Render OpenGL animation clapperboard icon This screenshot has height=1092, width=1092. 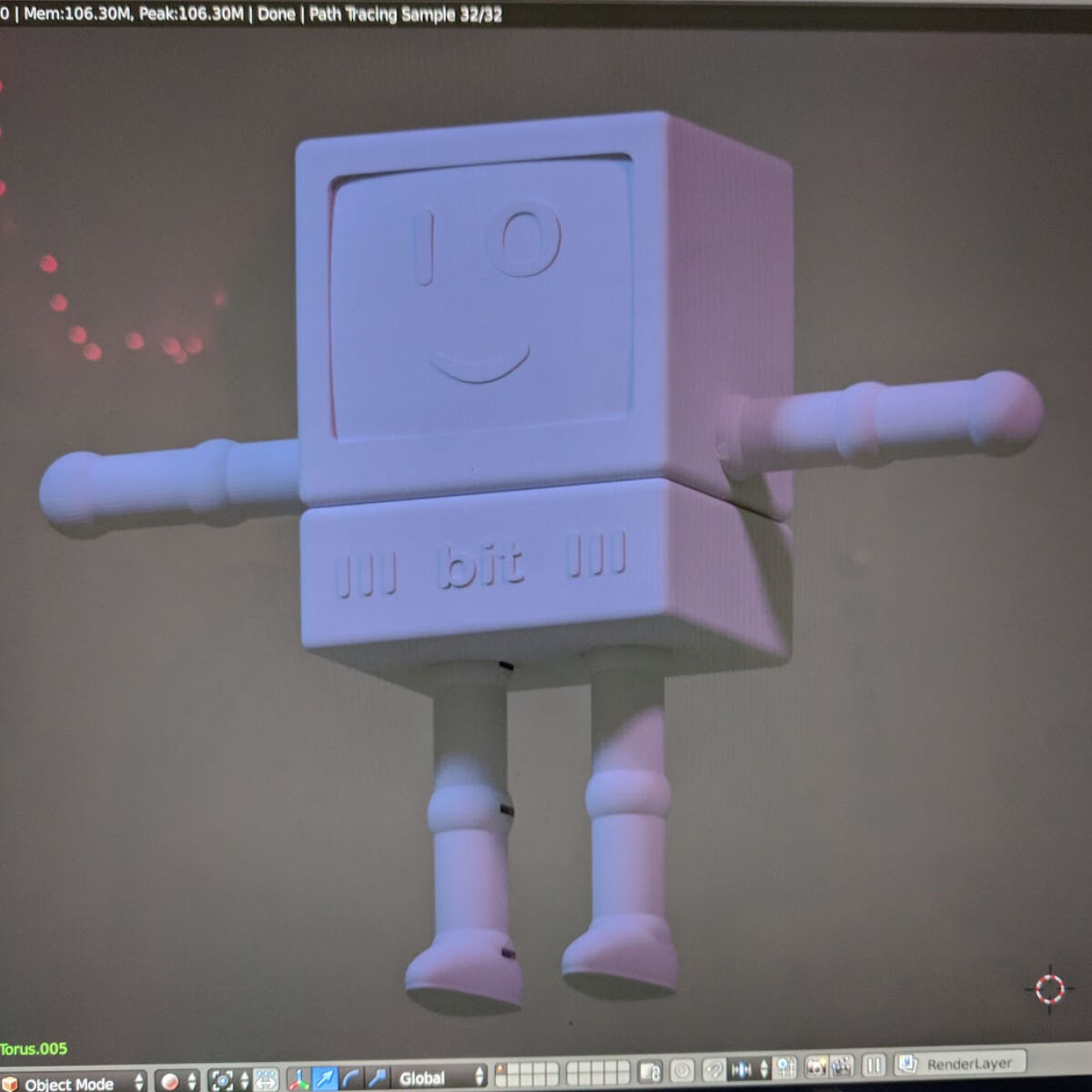point(842,1067)
